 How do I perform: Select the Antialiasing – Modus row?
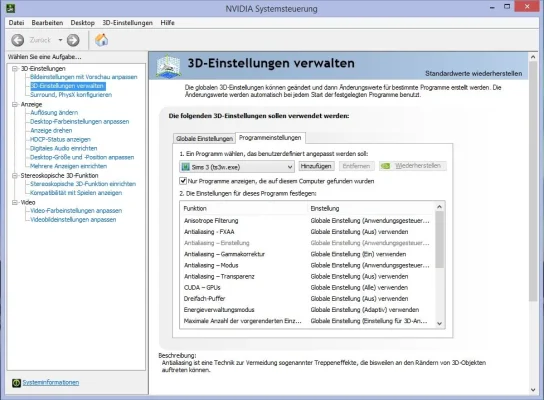pos(307,265)
